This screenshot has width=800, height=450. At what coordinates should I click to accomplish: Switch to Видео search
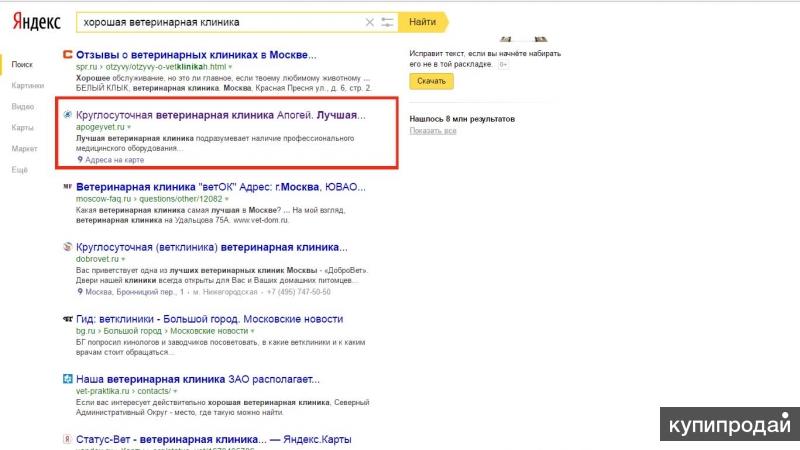click(x=22, y=106)
